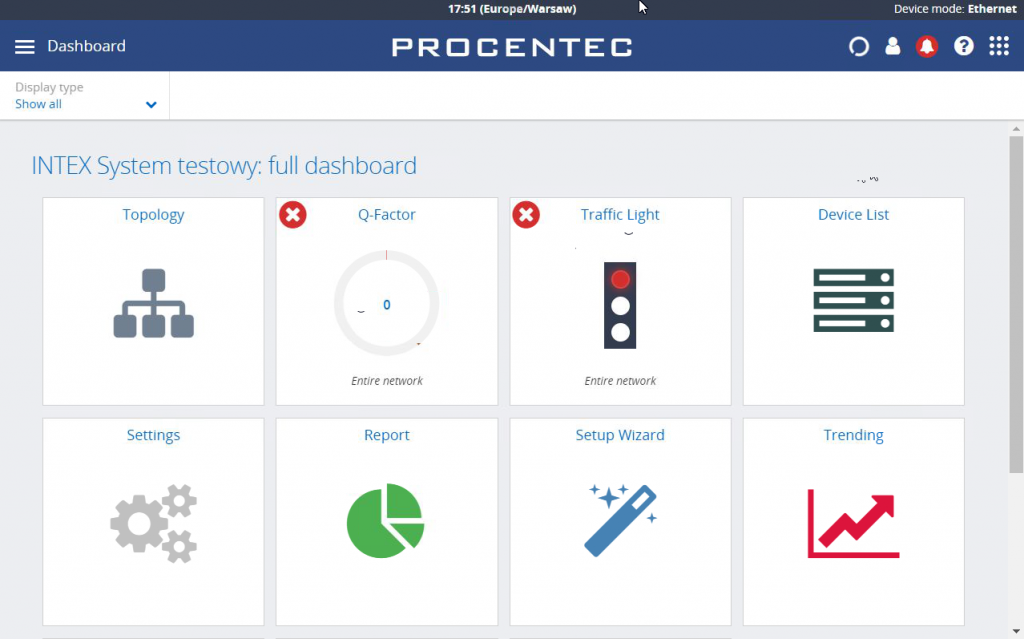Open the user account icon

point(893,46)
